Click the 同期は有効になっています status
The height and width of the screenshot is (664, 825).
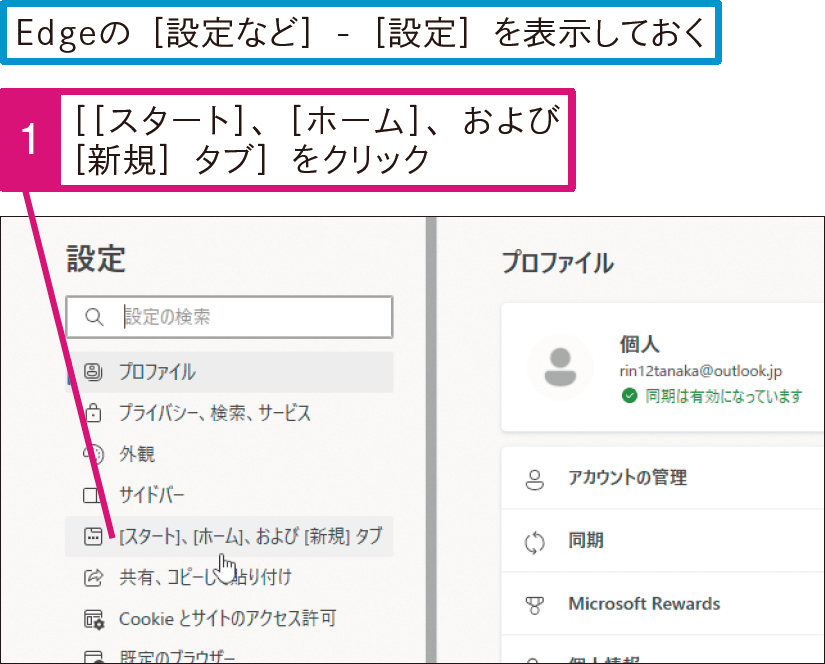[x=723, y=396]
